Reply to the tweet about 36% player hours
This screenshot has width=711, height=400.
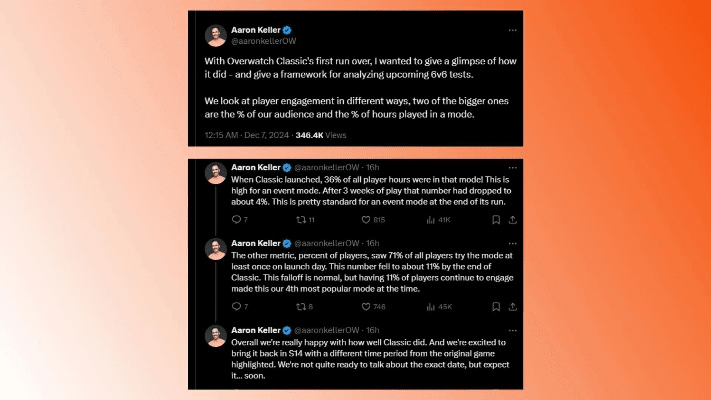(237, 219)
